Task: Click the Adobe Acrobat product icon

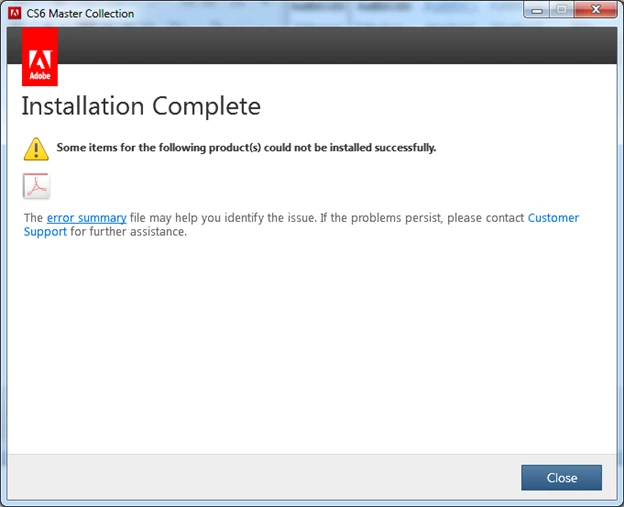Action: click(x=36, y=186)
